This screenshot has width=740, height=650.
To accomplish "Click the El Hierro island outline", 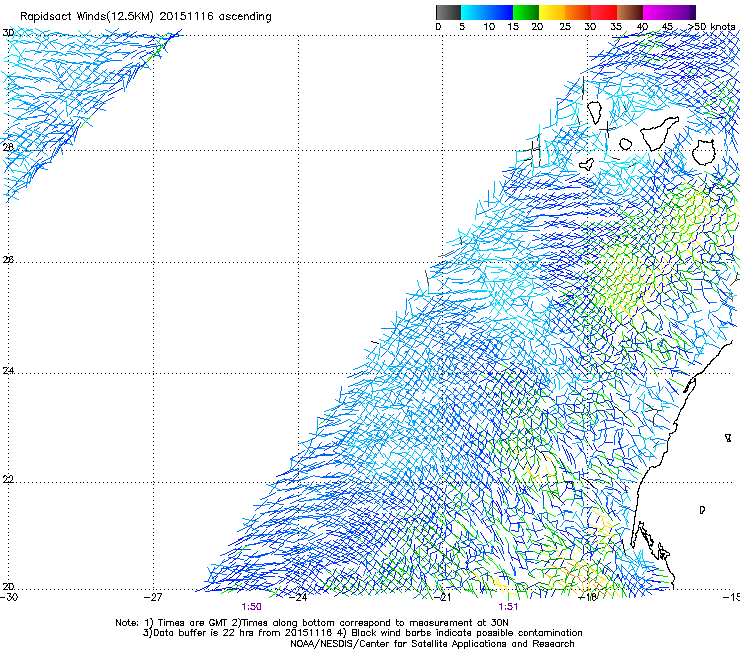I will pos(586,164).
